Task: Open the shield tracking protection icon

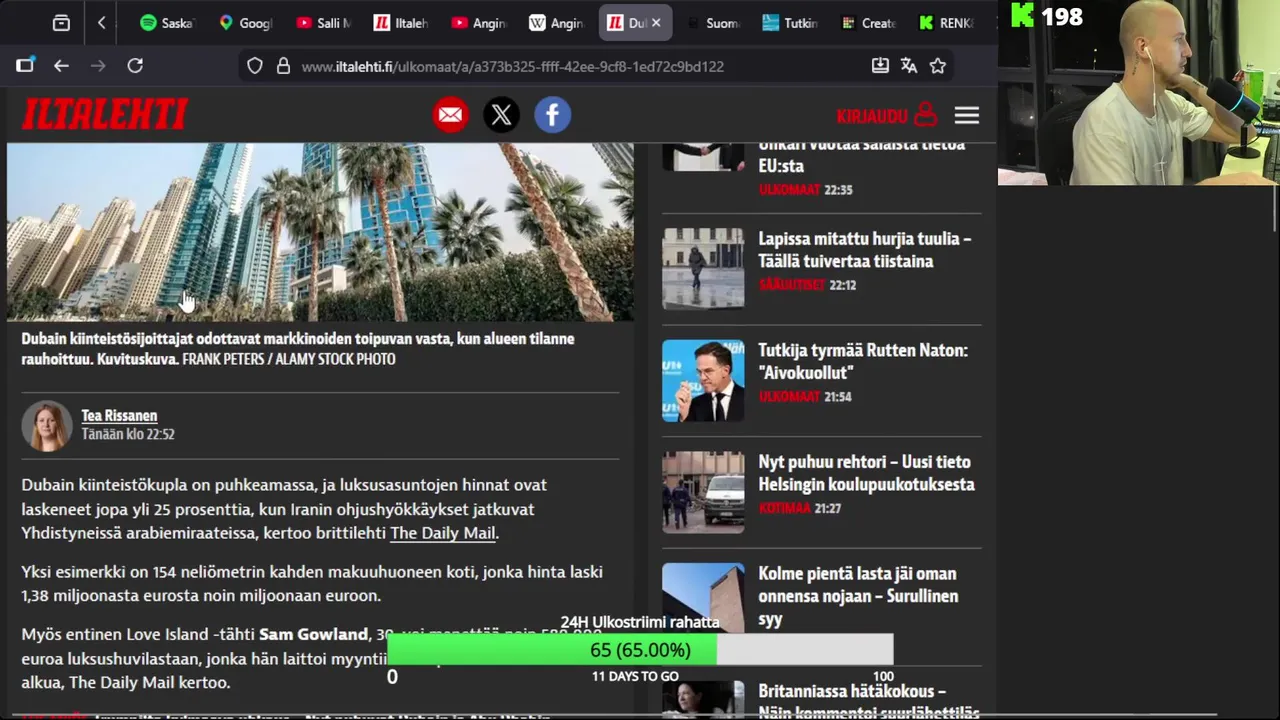Action: pyautogui.click(x=255, y=66)
